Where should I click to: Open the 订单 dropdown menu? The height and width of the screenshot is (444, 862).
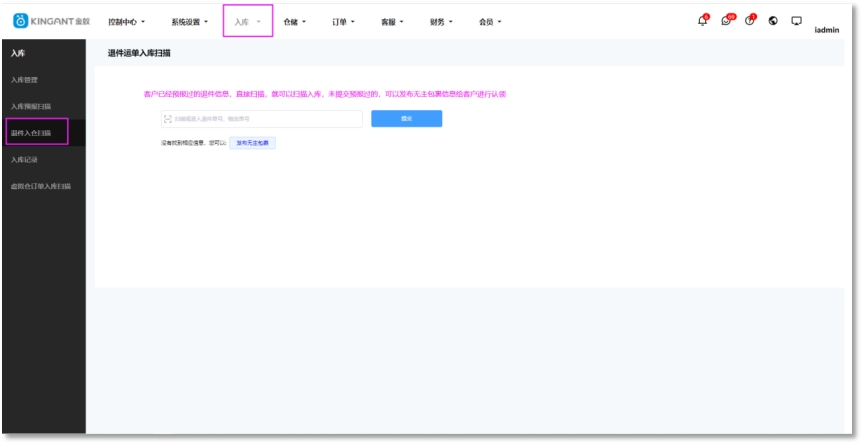pos(344,21)
